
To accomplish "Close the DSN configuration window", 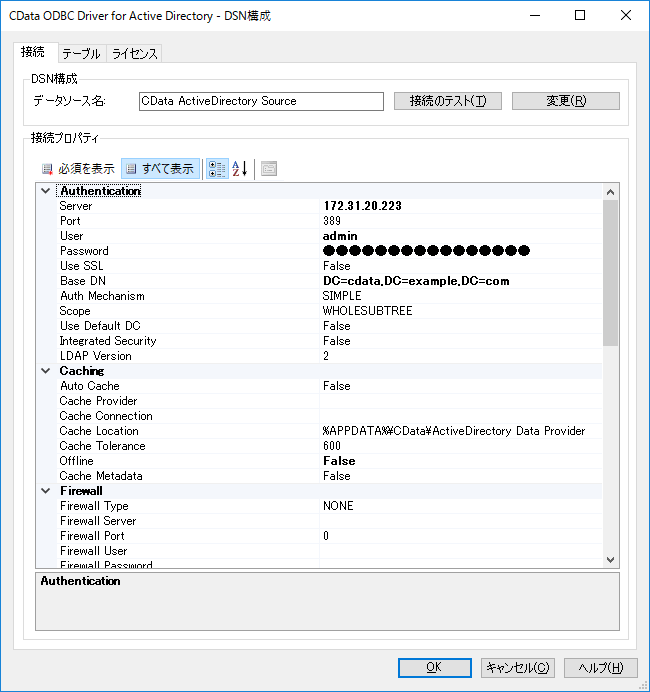I will (x=625, y=15).
